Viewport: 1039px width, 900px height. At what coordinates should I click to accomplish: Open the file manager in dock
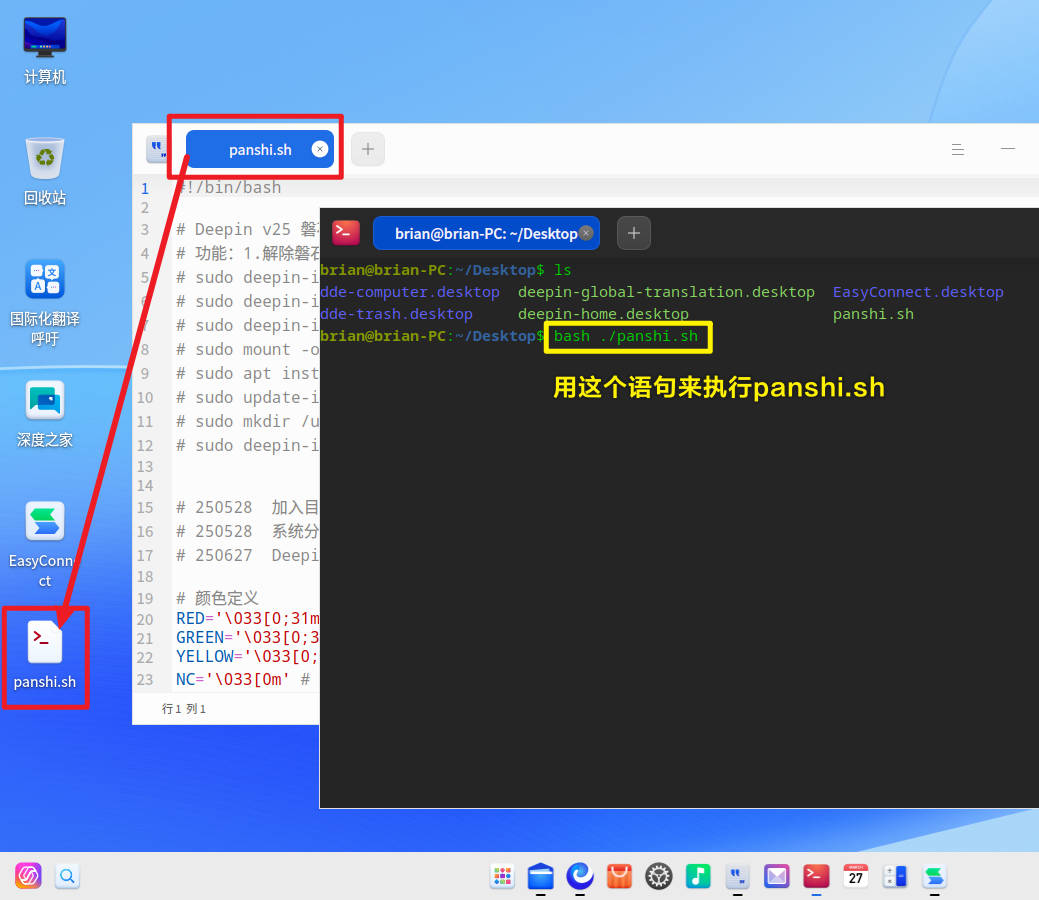click(541, 876)
